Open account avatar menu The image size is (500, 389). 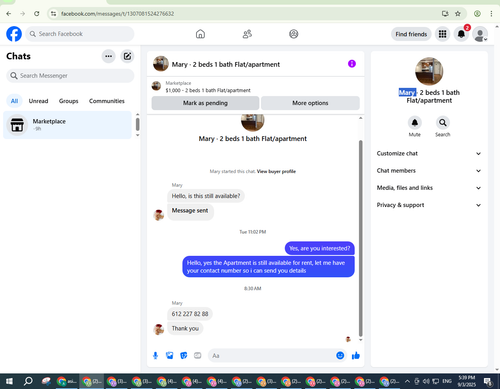click(480, 34)
